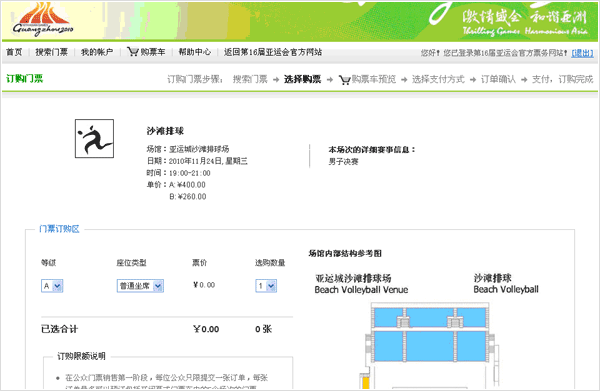Expand the 等级 A dropdown

click(52, 286)
